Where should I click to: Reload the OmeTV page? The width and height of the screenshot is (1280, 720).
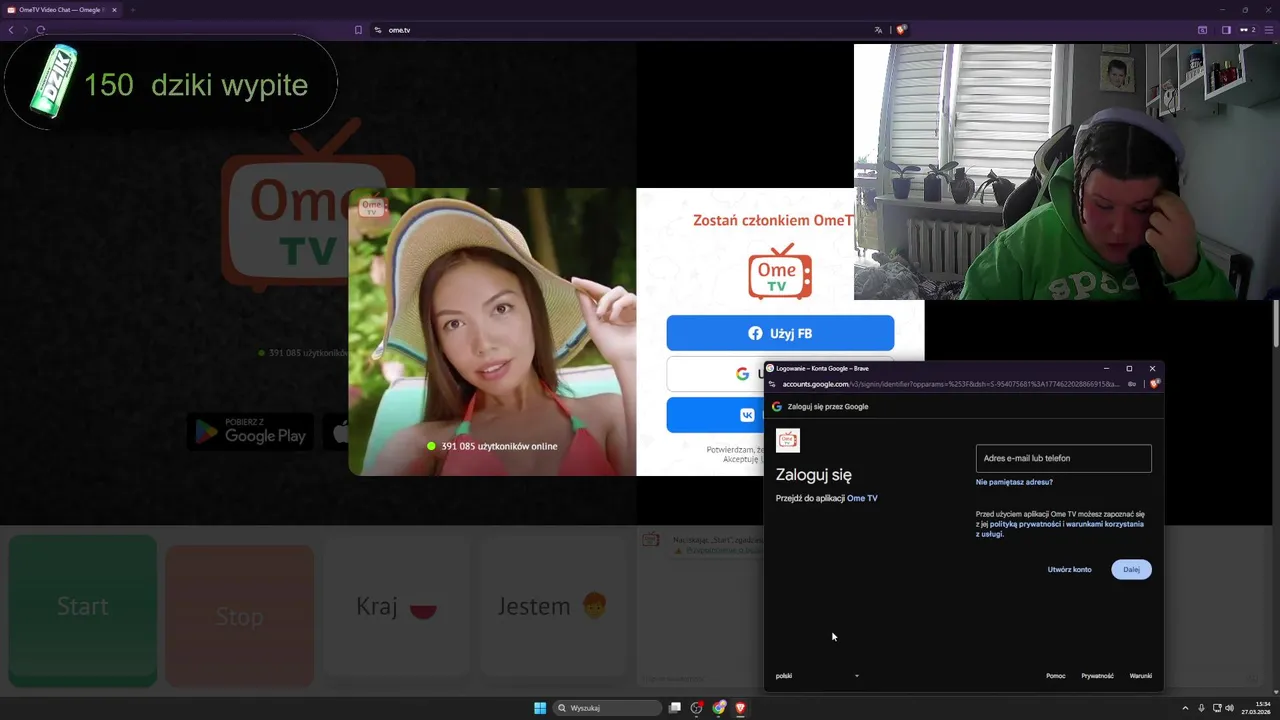[x=41, y=30]
